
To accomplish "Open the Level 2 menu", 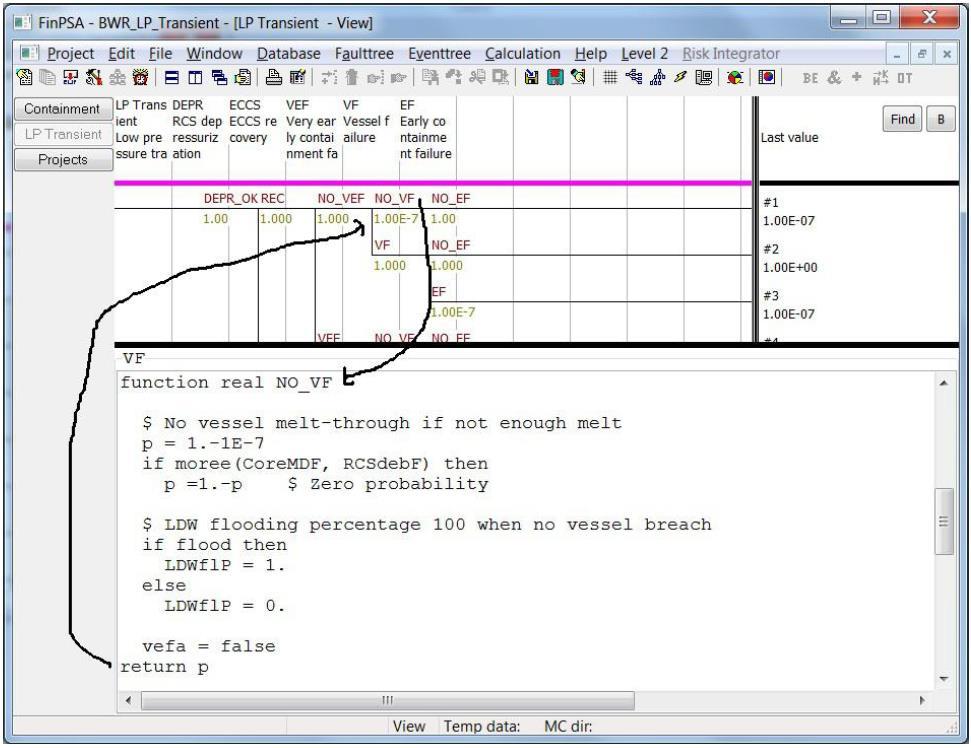I will click(645, 54).
